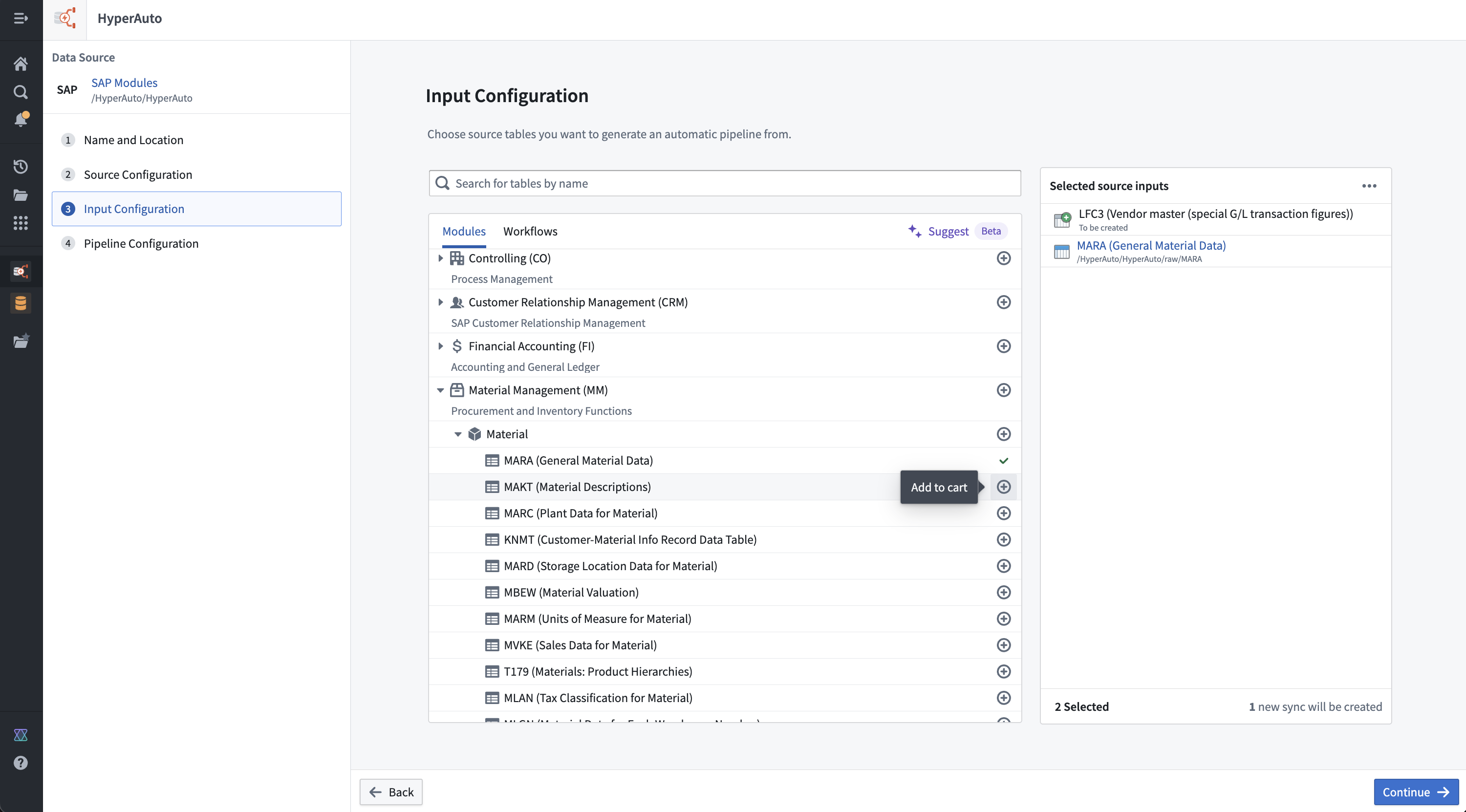This screenshot has height=812, width=1466.
Task: Open the database icon in left sidebar
Action: tap(21, 303)
